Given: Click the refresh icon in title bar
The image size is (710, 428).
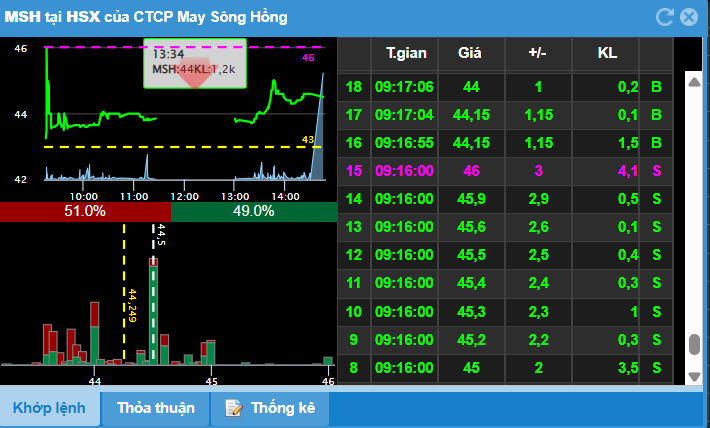Looking at the screenshot, I should (x=664, y=17).
